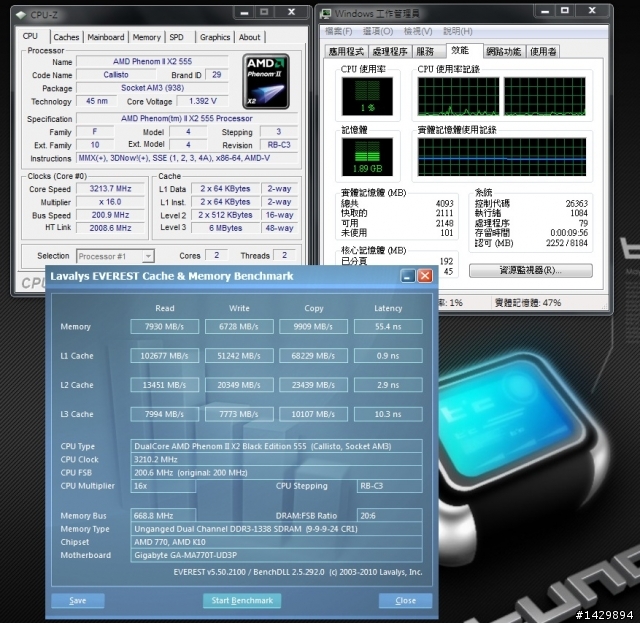Screen dimensions: 640x623
Task: Click the Multiplier x 16.0 value
Action: pos(111,202)
